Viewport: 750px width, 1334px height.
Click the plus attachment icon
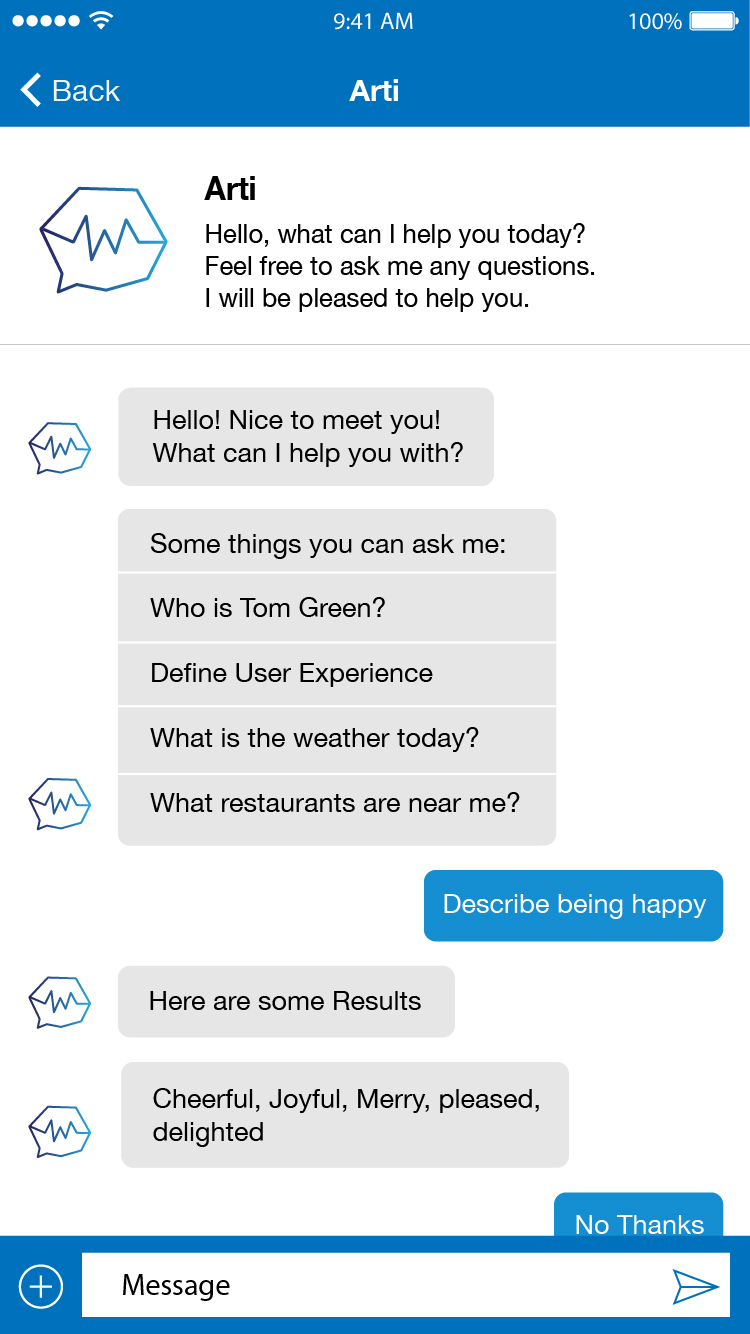(41, 1286)
